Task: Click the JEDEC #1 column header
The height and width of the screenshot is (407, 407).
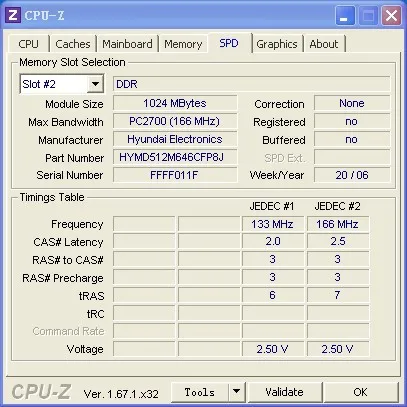Action: (x=272, y=206)
